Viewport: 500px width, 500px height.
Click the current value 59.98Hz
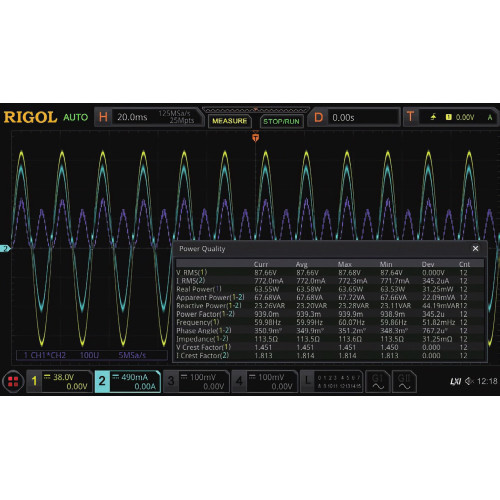pos(268,322)
